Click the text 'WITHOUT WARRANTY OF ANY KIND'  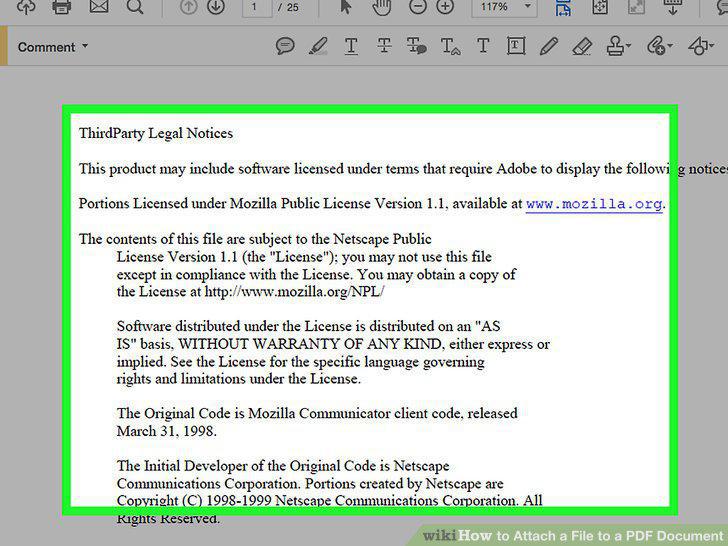click(x=310, y=344)
